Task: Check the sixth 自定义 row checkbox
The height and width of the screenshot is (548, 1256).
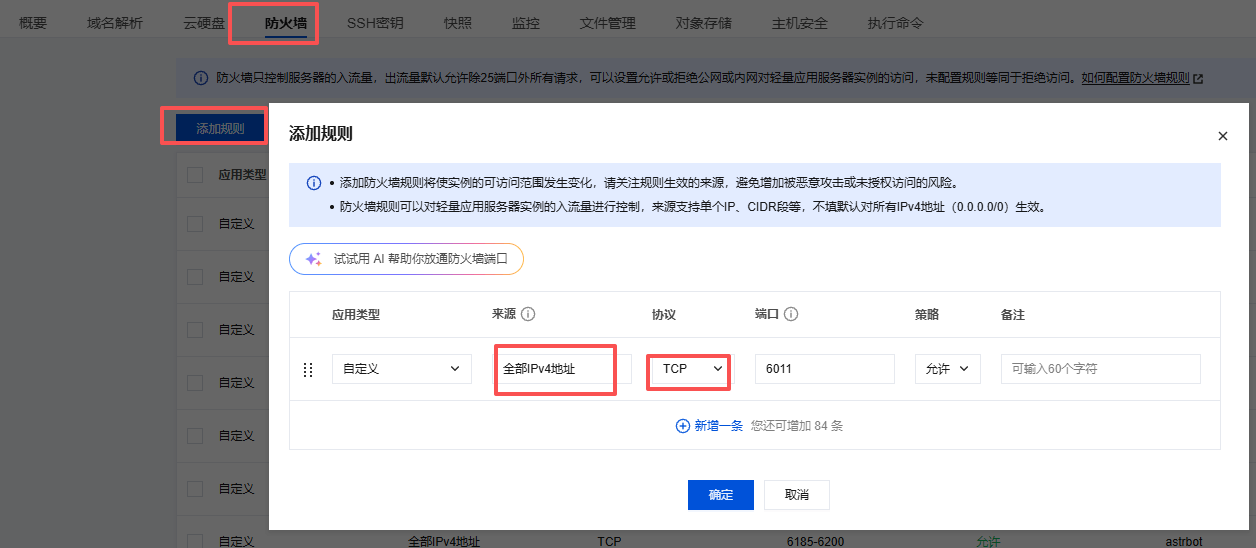Action: (195, 488)
